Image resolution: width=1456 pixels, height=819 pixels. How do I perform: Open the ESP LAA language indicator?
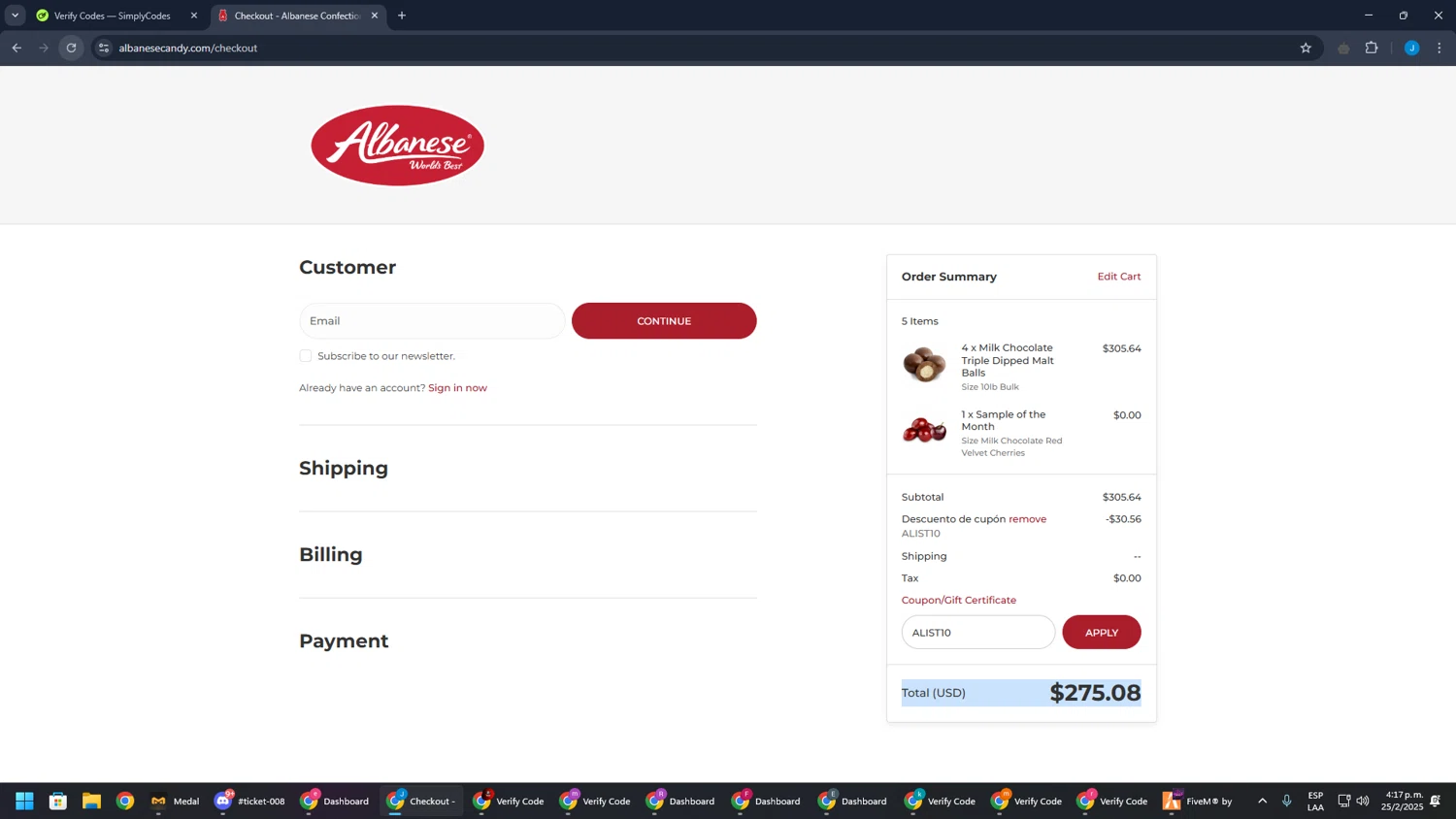(1315, 801)
